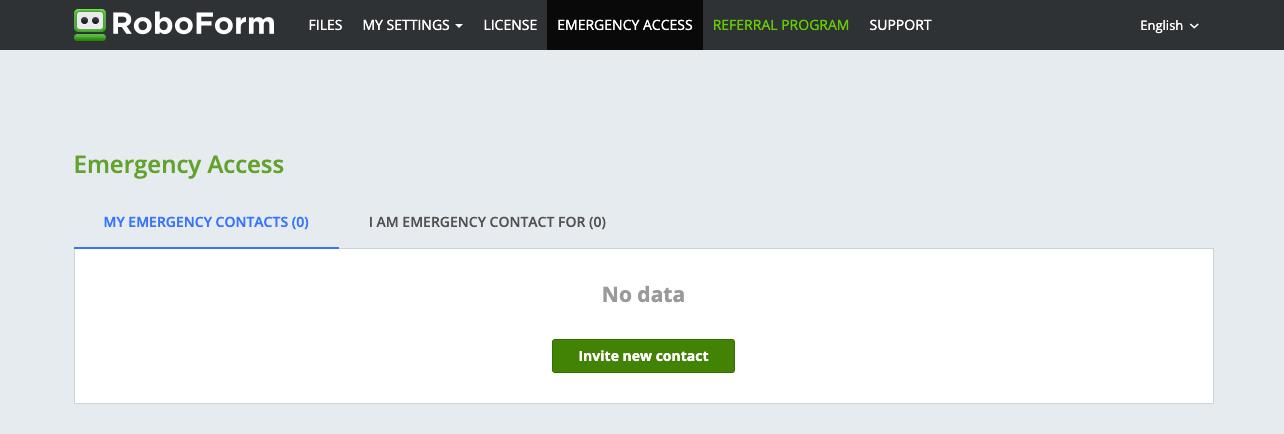The width and height of the screenshot is (1284, 434).
Task: Open the FILES page
Action: point(325,25)
